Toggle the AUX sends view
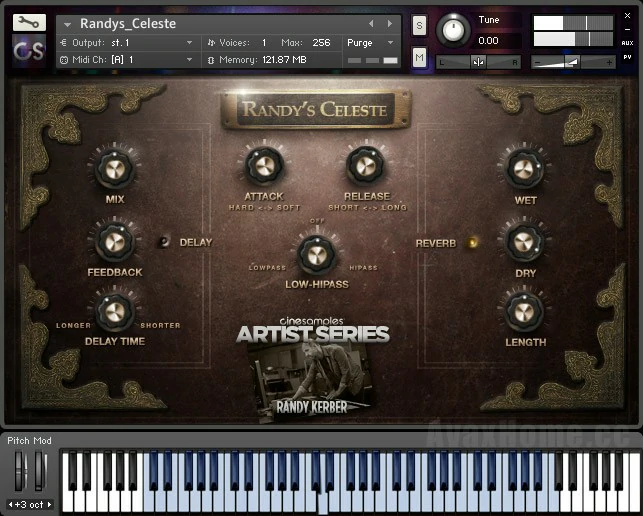The height and width of the screenshot is (516, 643). coord(627,43)
